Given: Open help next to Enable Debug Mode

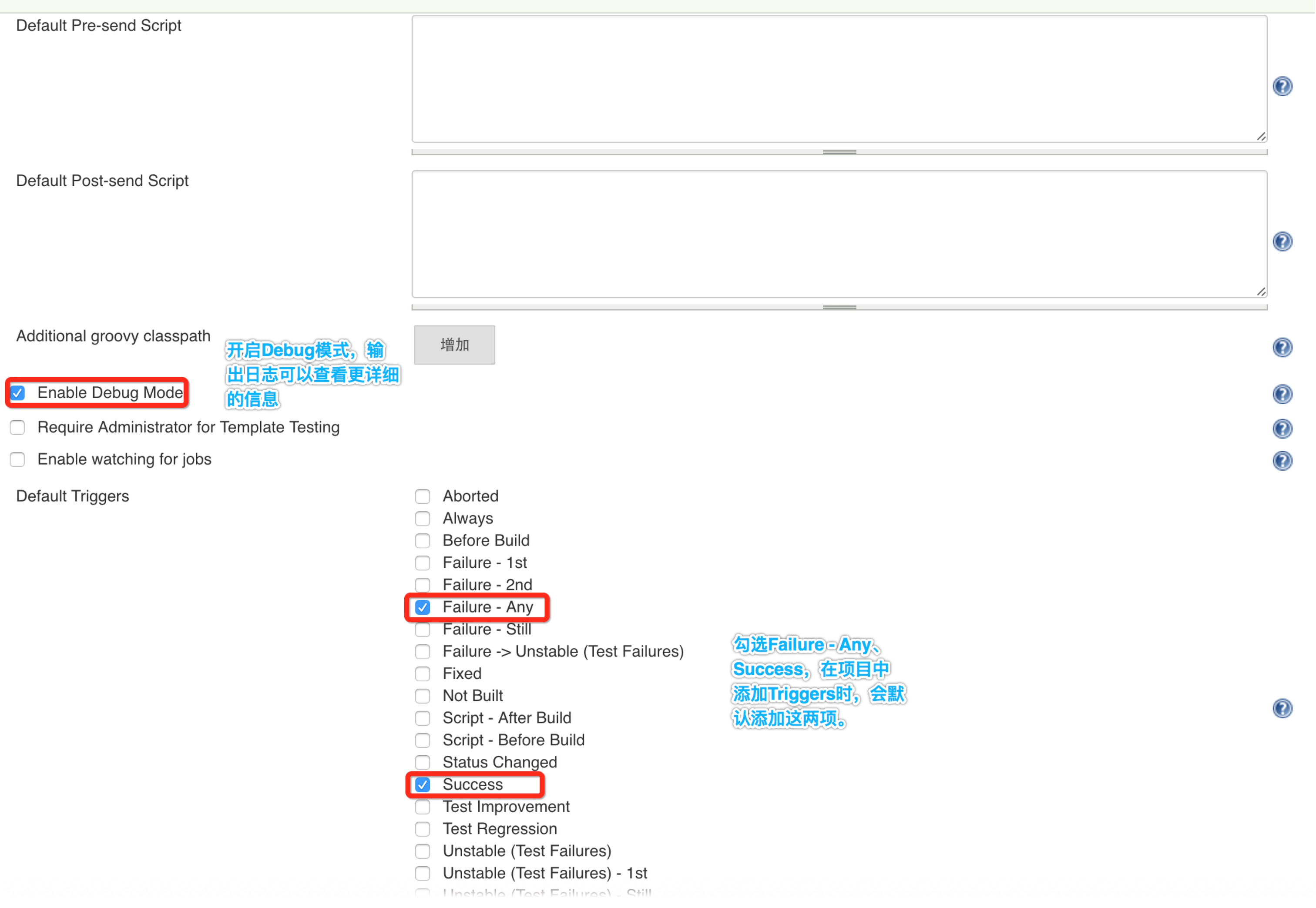Looking at the screenshot, I should tap(1282, 394).
